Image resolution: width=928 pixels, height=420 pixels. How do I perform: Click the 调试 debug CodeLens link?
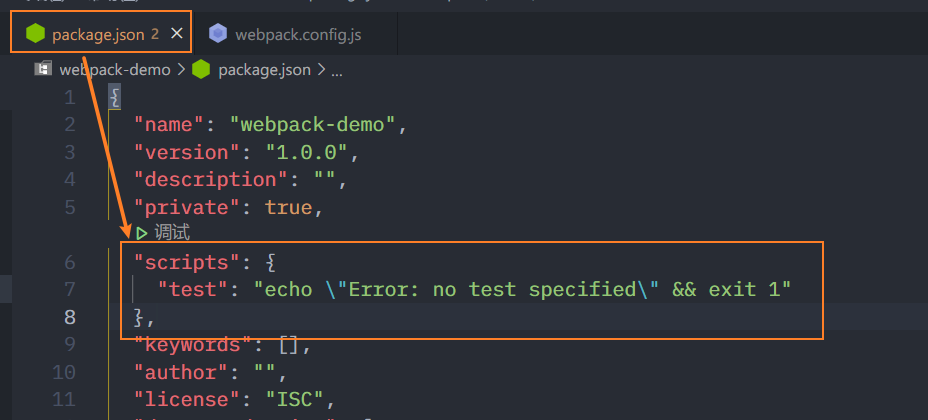tap(172, 233)
